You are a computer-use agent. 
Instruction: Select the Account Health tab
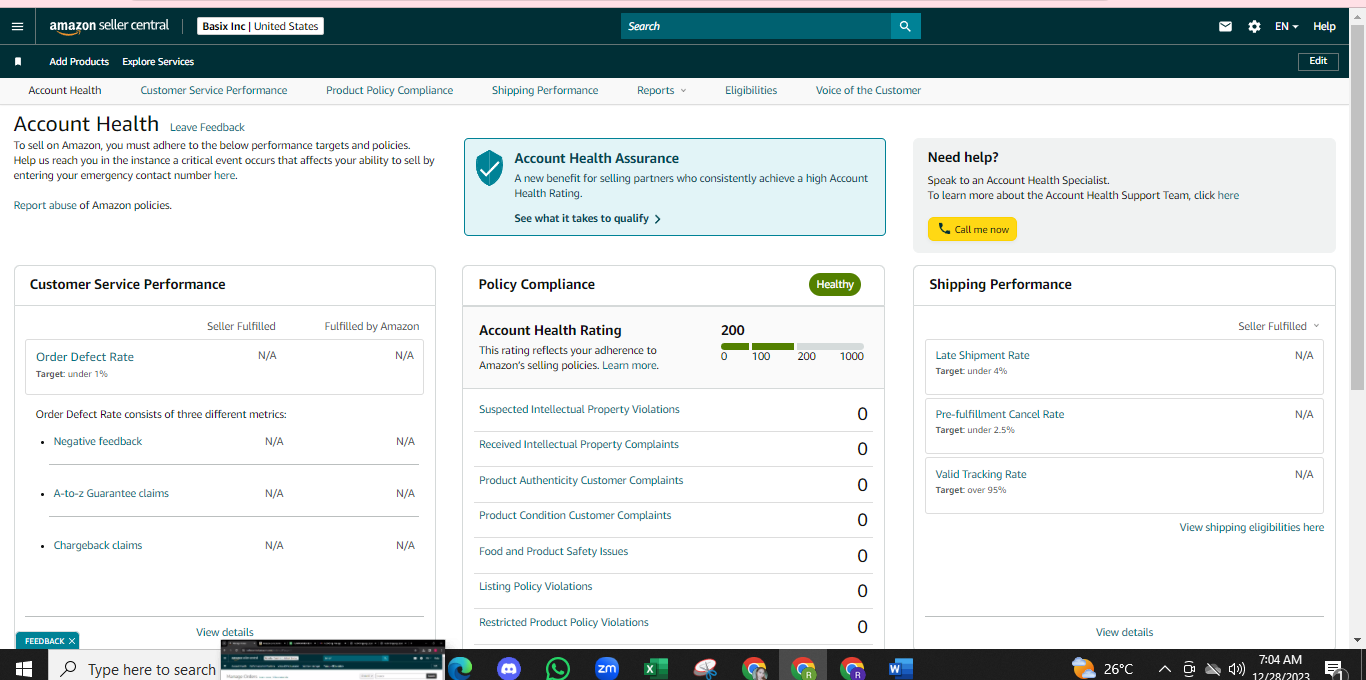point(65,90)
